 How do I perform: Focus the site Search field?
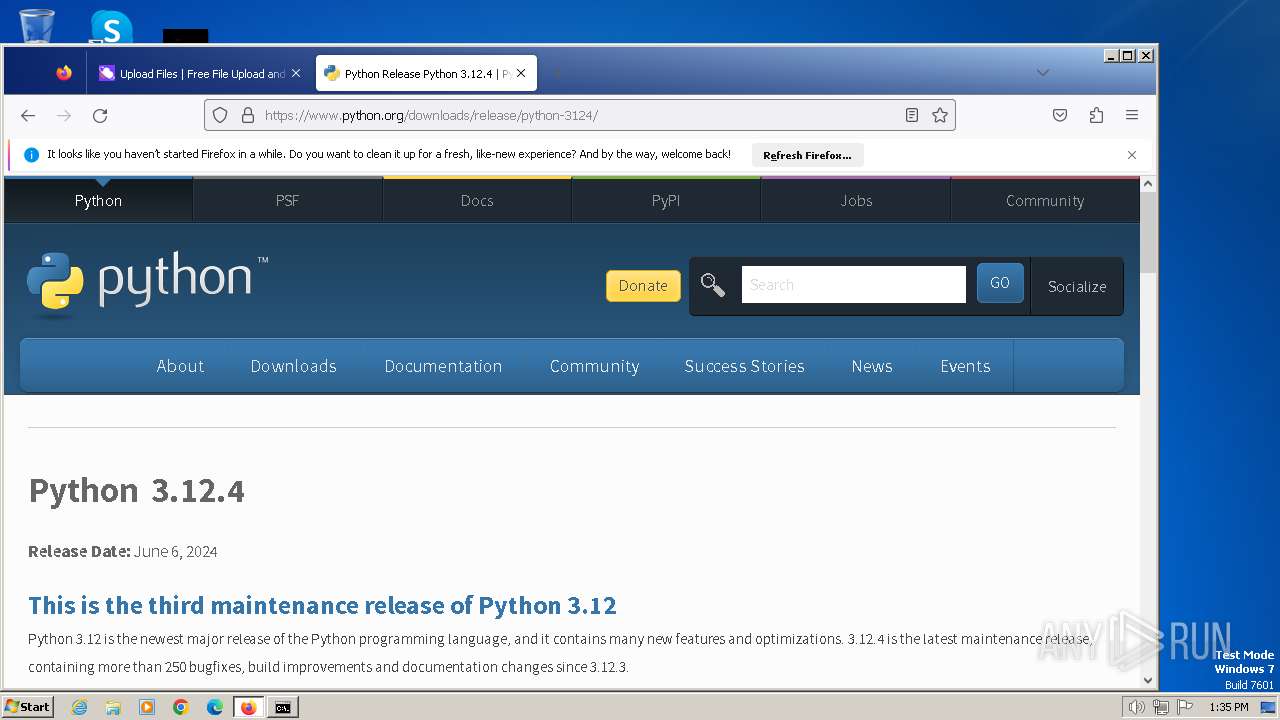pyautogui.click(x=853, y=285)
